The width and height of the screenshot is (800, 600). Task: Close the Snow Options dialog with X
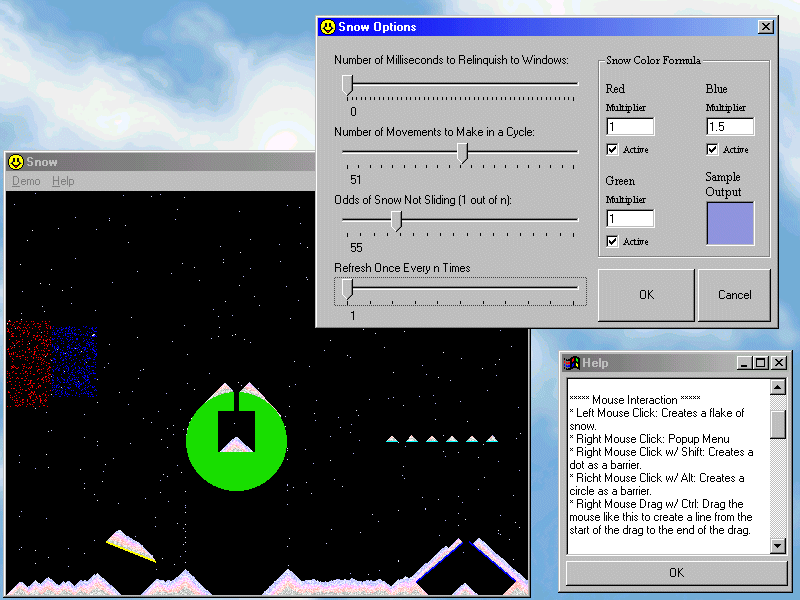pos(766,27)
